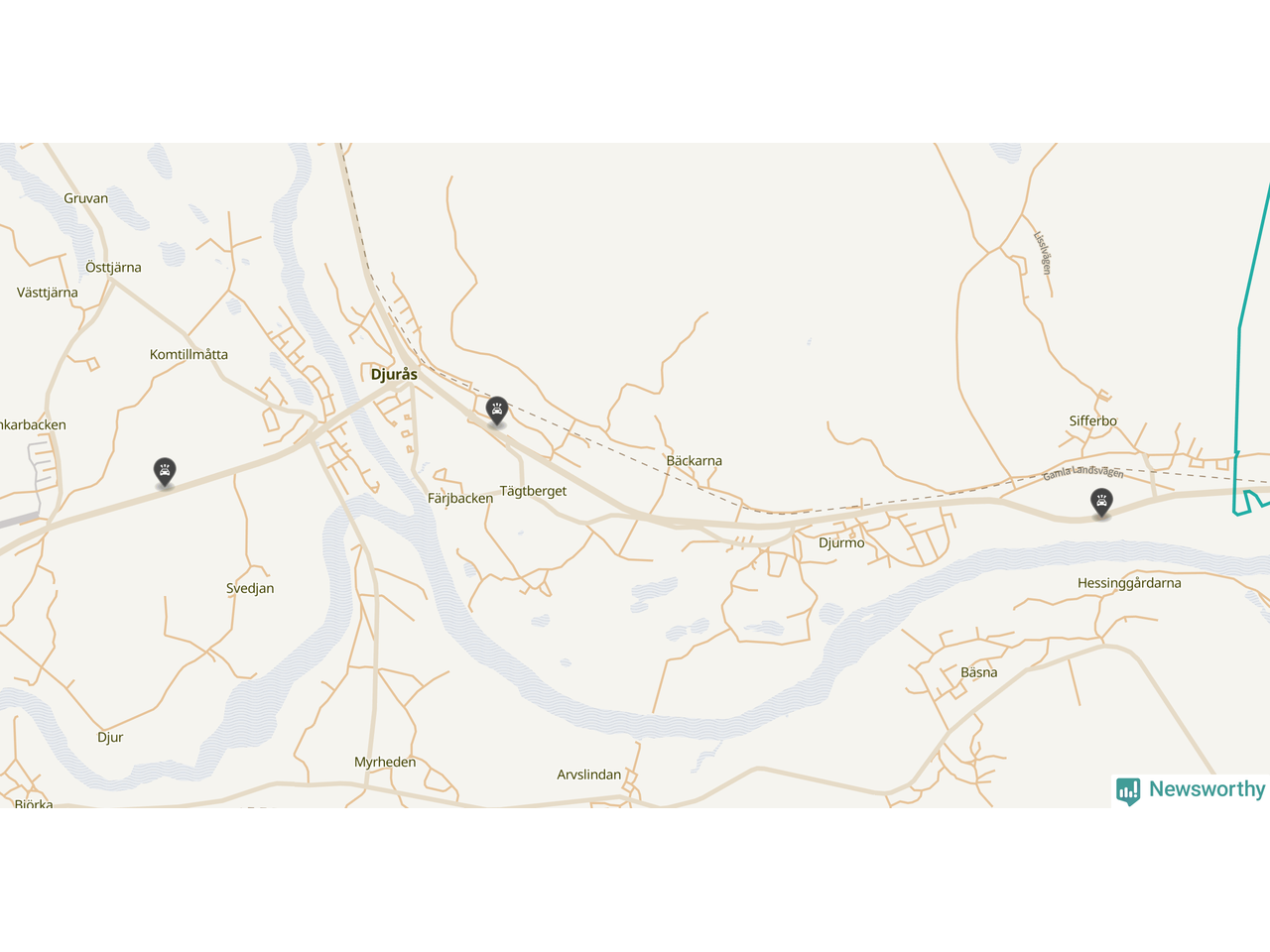
Task: Click the Lissvägen road label
Action: point(1042,253)
